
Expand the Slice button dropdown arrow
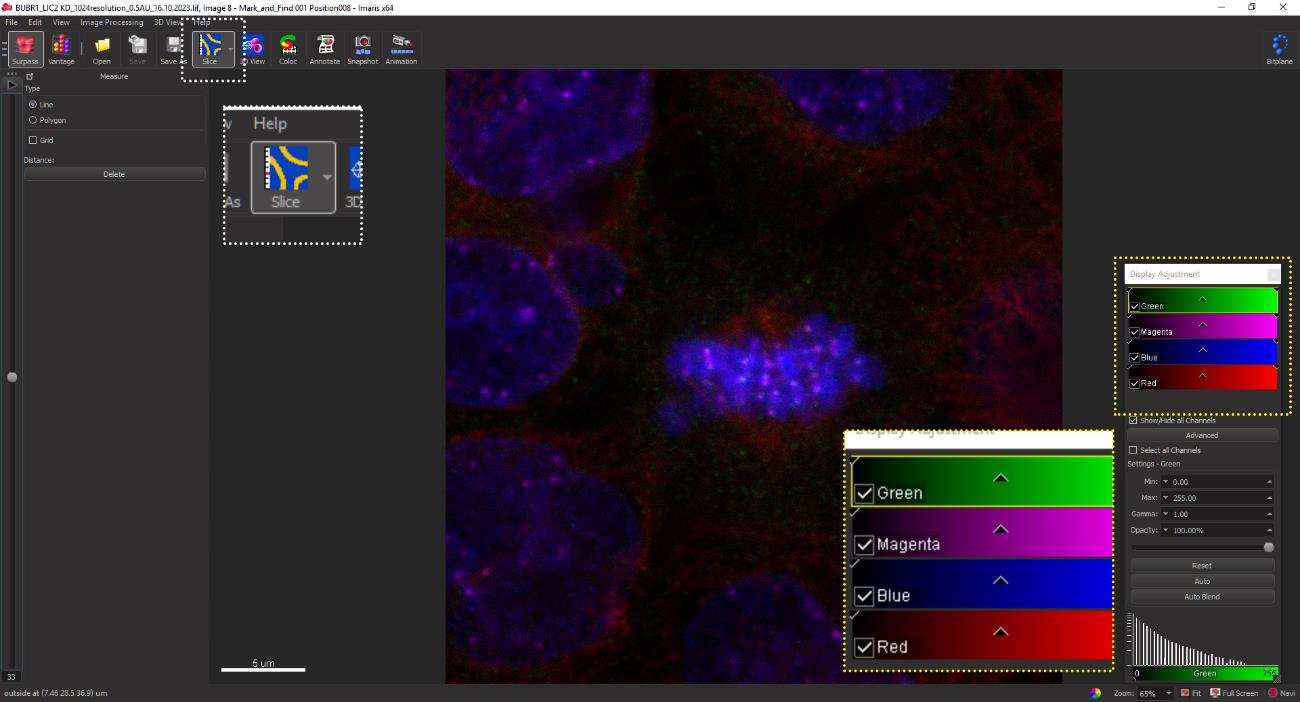point(231,48)
